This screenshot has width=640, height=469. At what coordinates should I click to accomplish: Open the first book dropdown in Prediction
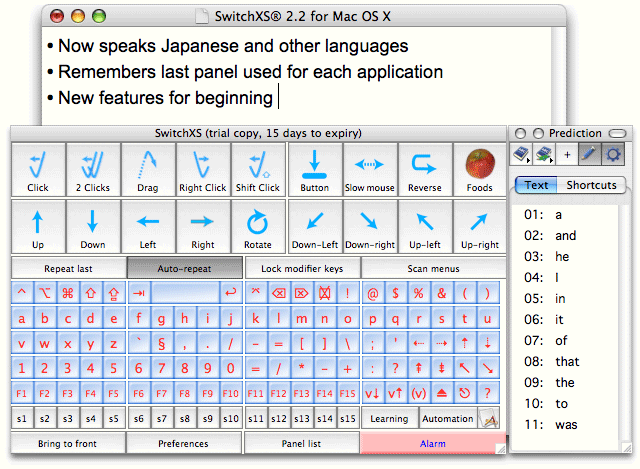[x=522, y=154]
